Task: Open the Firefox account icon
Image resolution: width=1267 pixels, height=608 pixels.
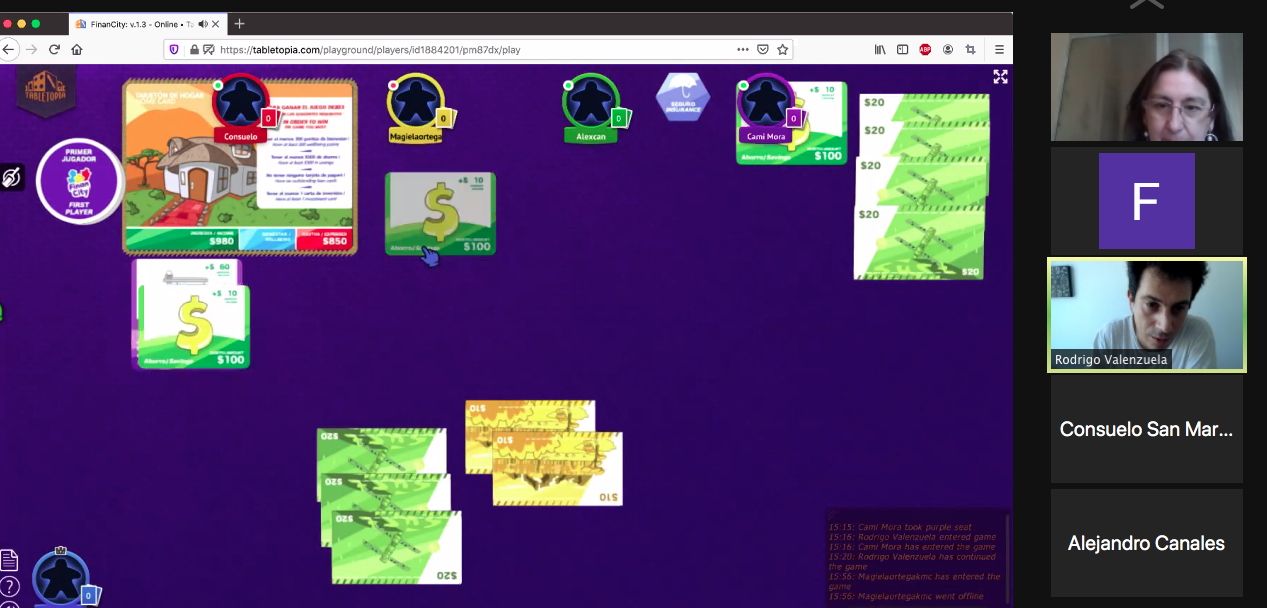Action: pos(947,49)
